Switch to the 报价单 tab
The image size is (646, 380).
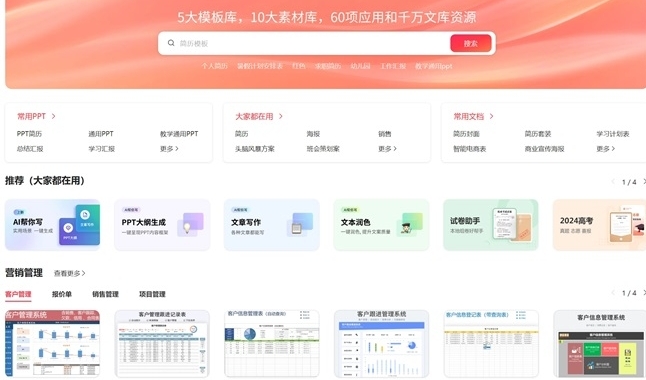pyautogui.click(x=62, y=294)
